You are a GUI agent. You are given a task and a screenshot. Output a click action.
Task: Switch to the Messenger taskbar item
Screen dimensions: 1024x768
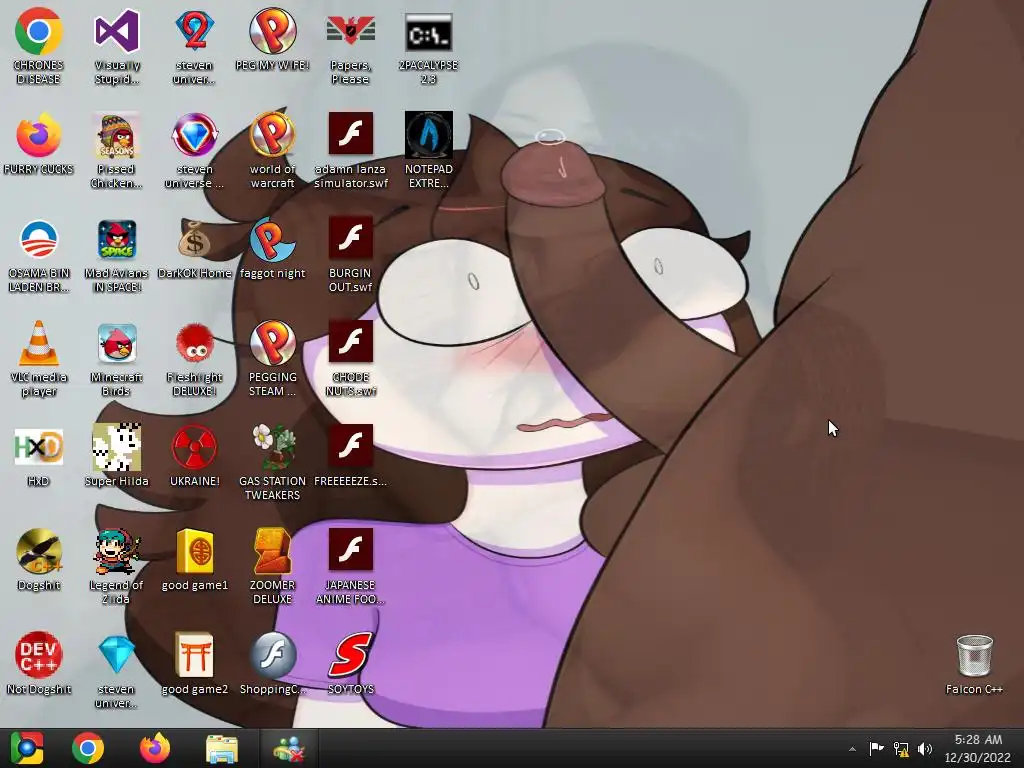pyautogui.click(x=289, y=748)
